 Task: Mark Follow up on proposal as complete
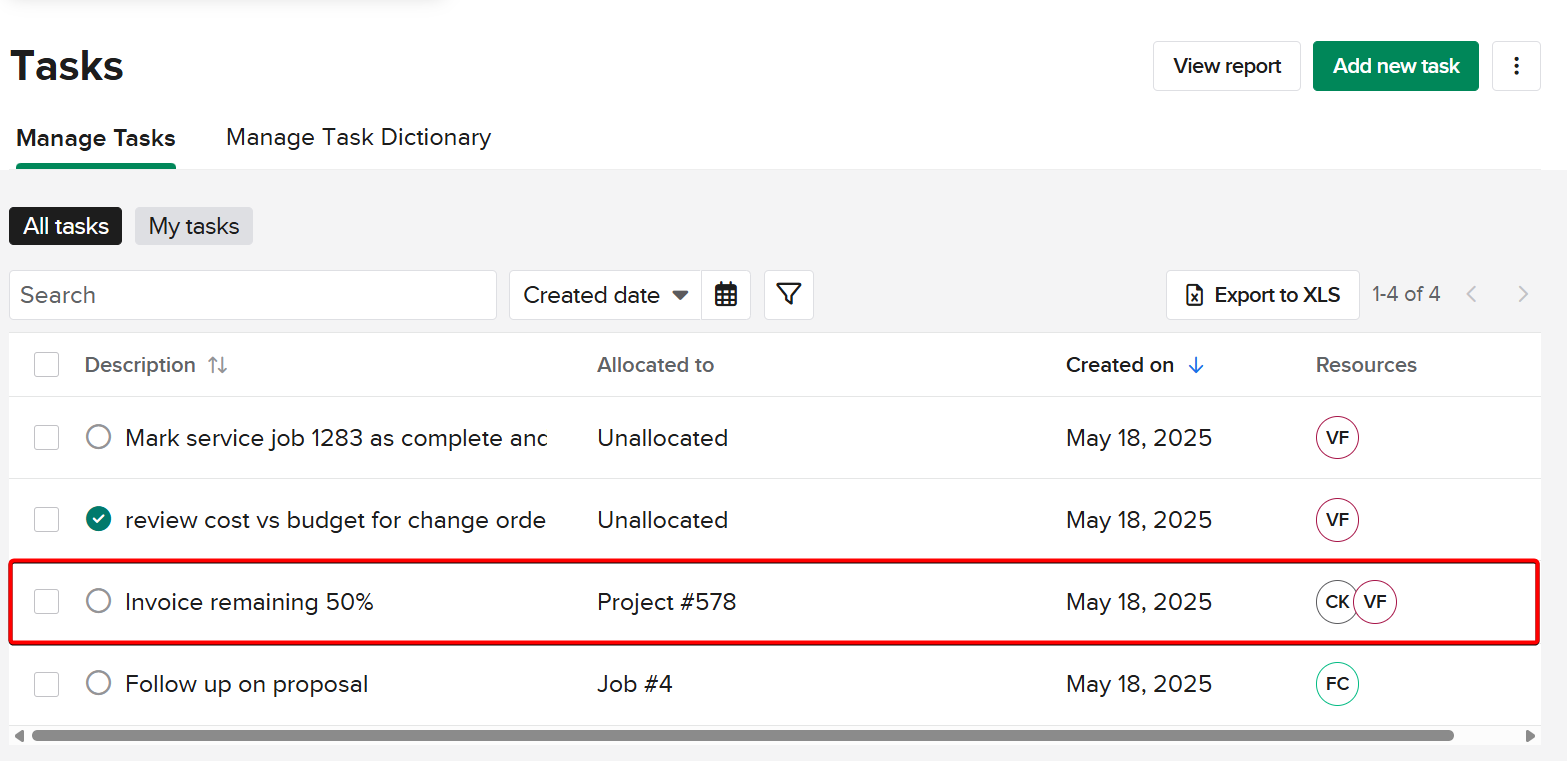click(98, 684)
